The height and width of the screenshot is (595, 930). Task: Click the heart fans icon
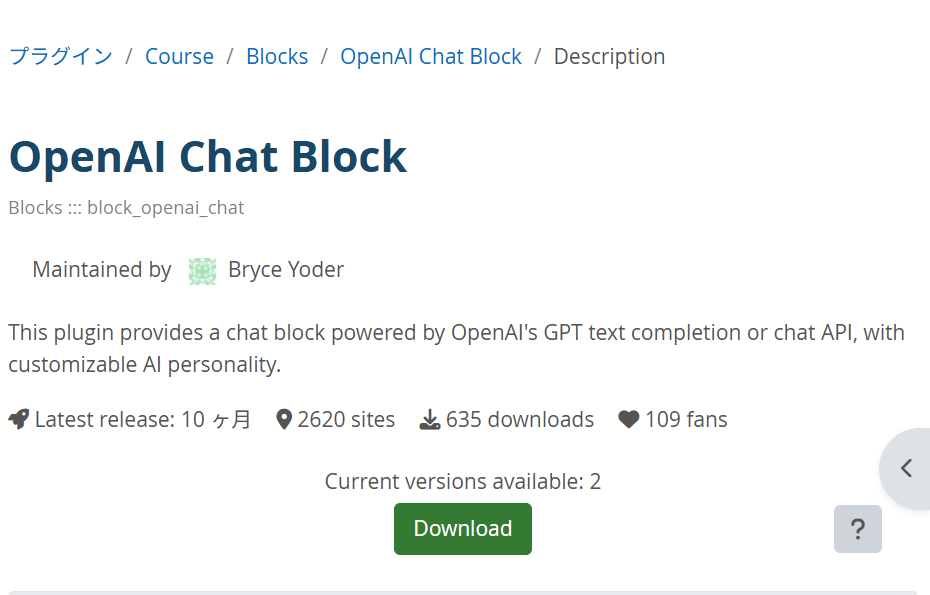(628, 420)
